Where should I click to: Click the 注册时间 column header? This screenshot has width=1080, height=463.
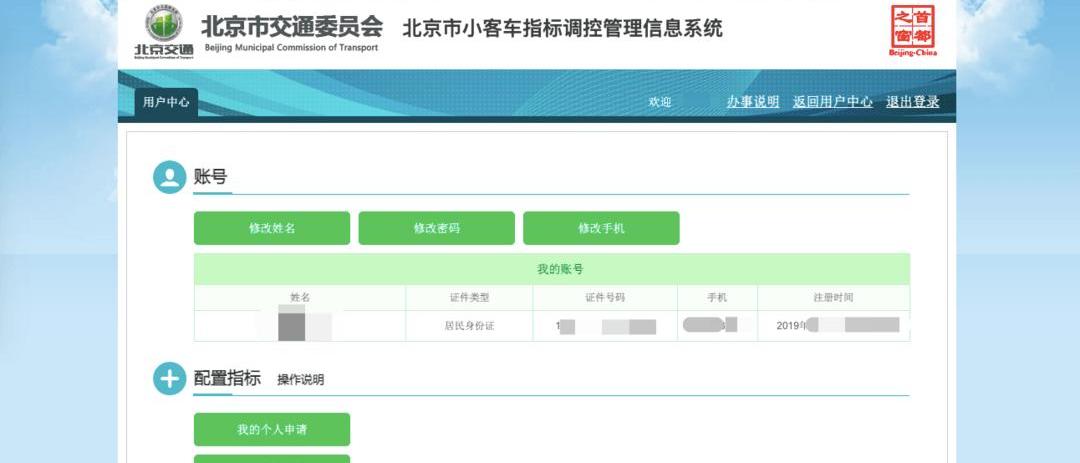(833, 298)
